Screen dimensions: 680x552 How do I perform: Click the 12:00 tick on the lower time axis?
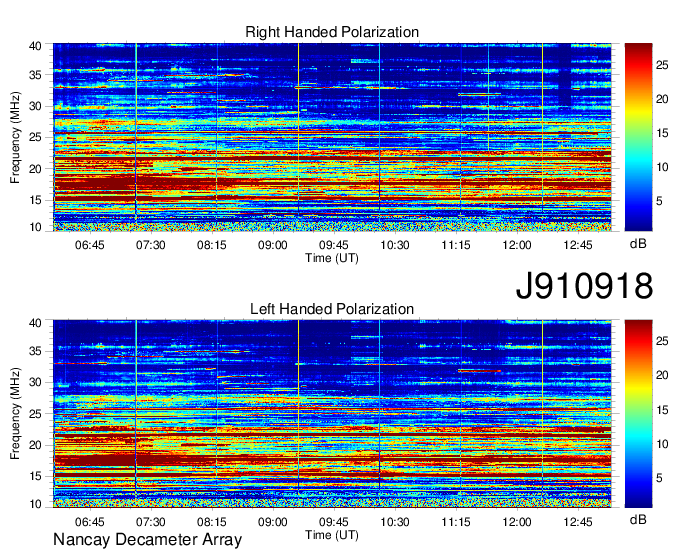[x=517, y=522]
